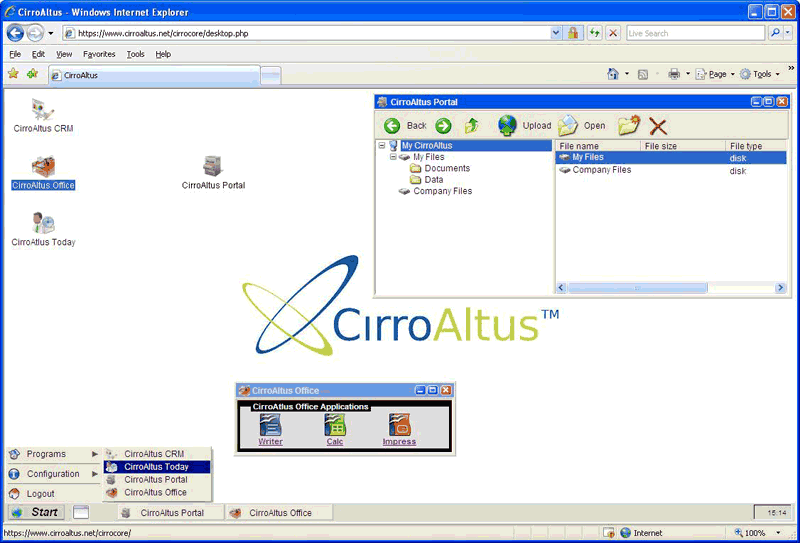Click the new folder icon in Portal toolbar
This screenshot has width=800, height=543.
pos(628,125)
